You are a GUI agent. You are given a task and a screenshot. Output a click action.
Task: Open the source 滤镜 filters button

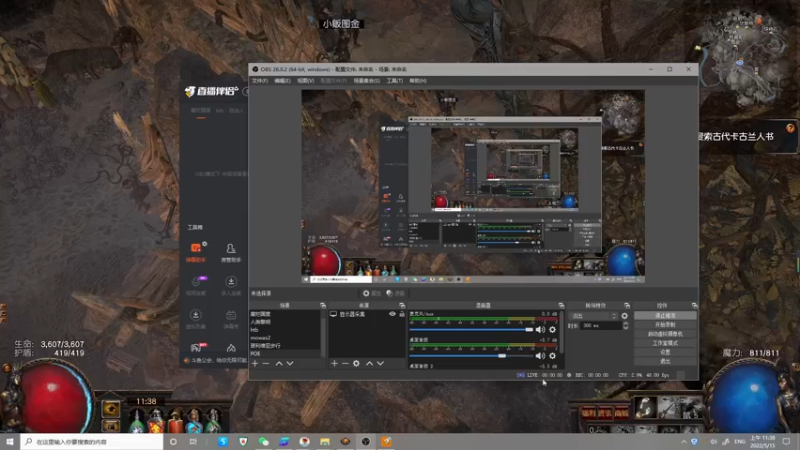(x=395, y=293)
